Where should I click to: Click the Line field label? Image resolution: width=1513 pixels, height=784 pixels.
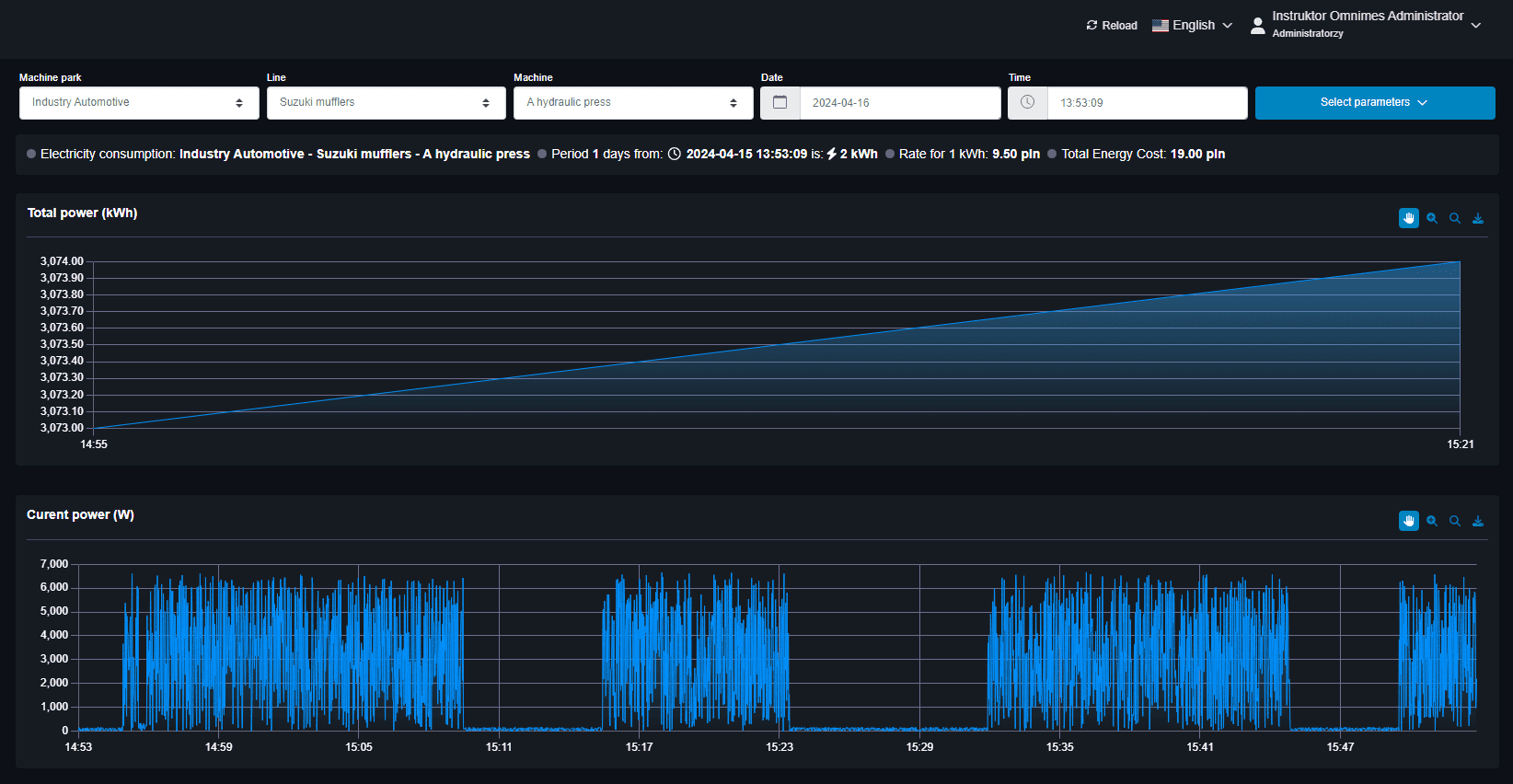click(276, 77)
